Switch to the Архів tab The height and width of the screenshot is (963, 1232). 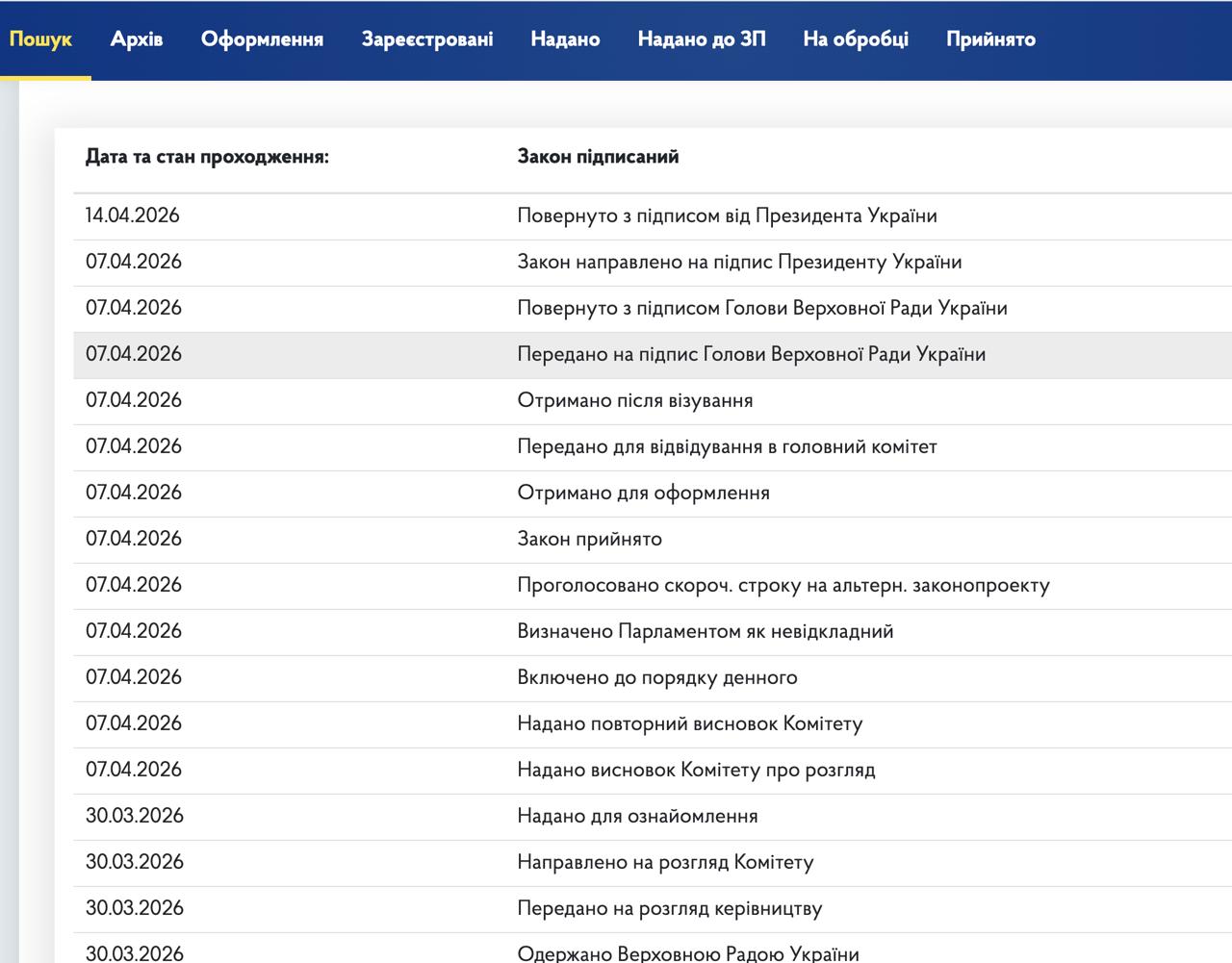coord(136,39)
